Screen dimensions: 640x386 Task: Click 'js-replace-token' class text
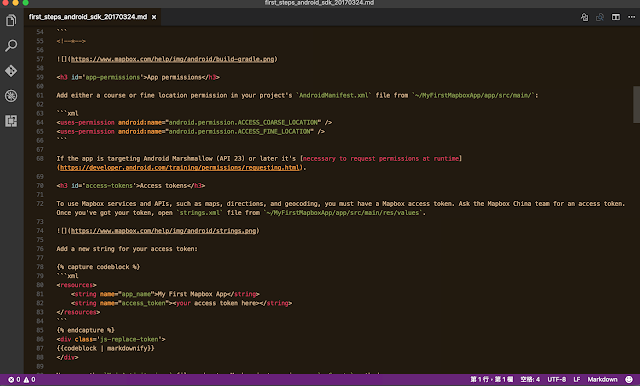129,339
